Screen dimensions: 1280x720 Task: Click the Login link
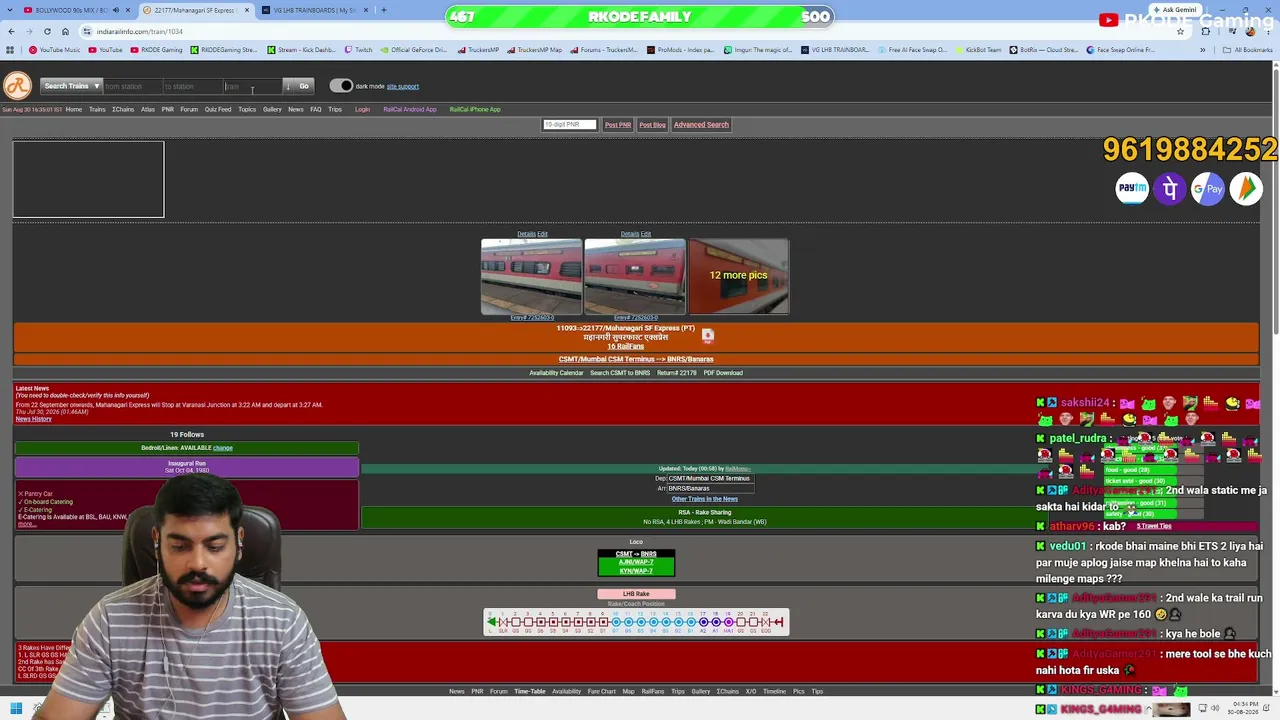(x=362, y=109)
